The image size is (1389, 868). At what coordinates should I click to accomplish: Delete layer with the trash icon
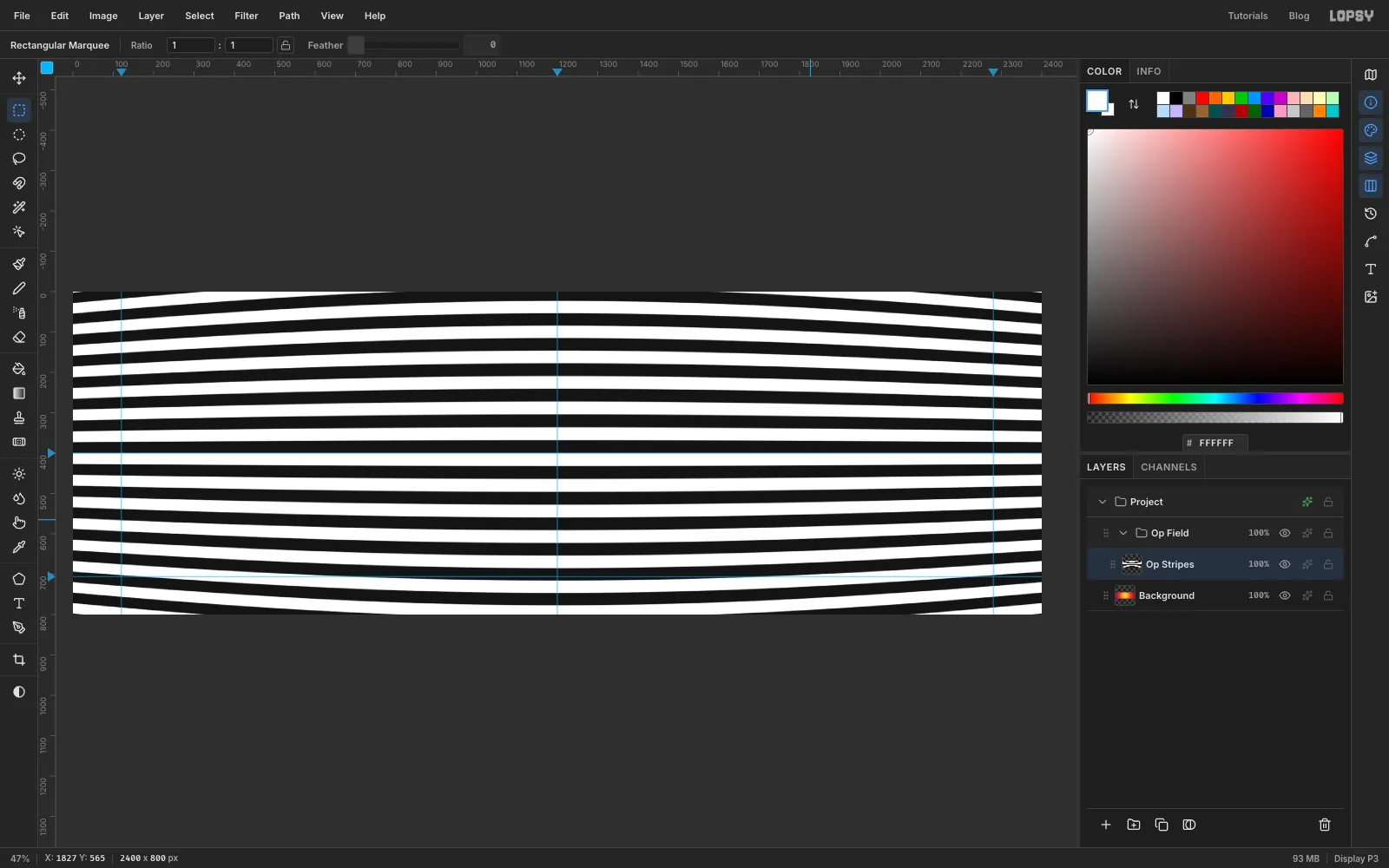pos(1325,825)
